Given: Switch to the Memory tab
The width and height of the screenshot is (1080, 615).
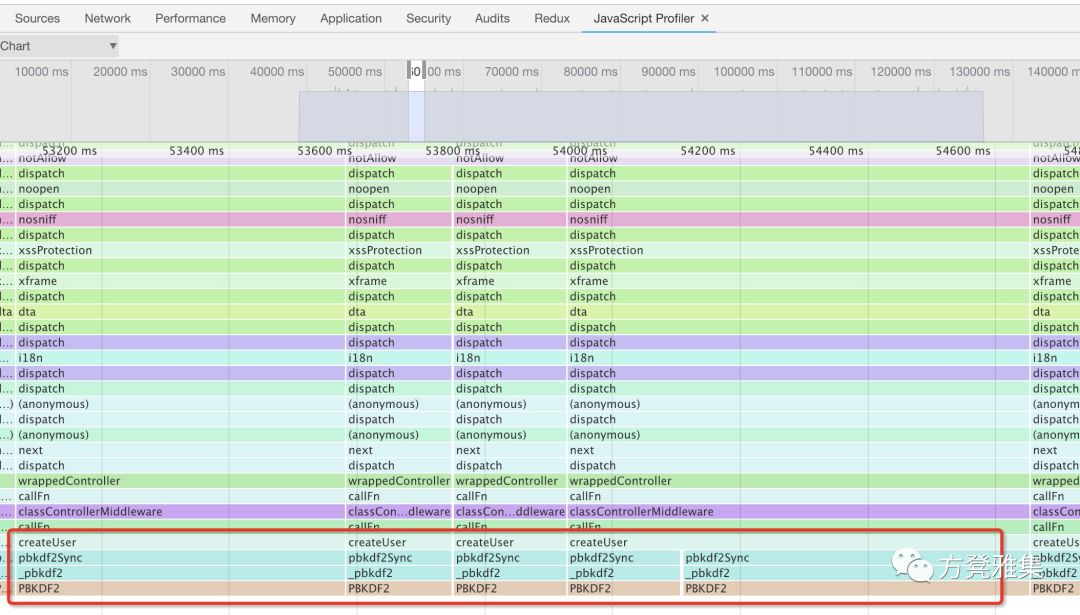Looking at the screenshot, I should click(x=273, y=19).
